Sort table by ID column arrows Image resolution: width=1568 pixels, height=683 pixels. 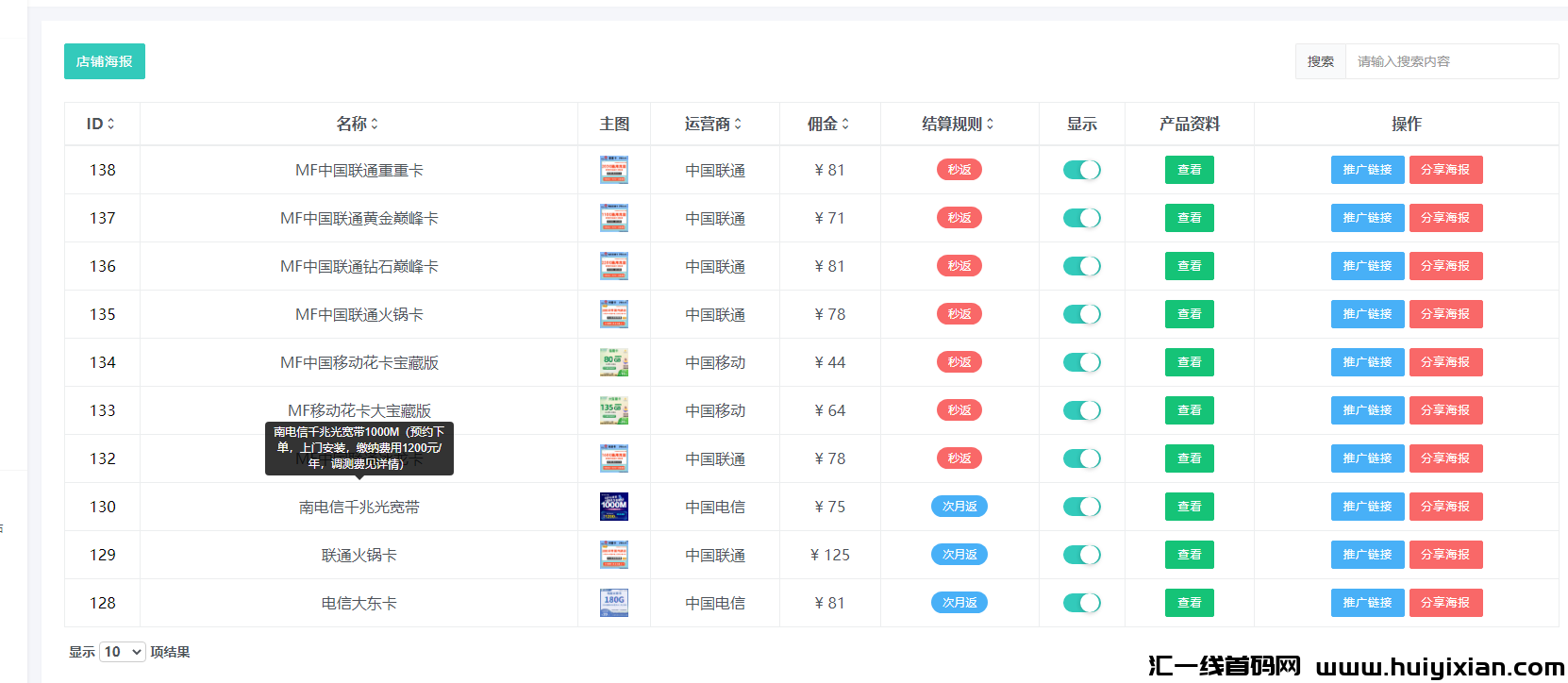[110, 124]
